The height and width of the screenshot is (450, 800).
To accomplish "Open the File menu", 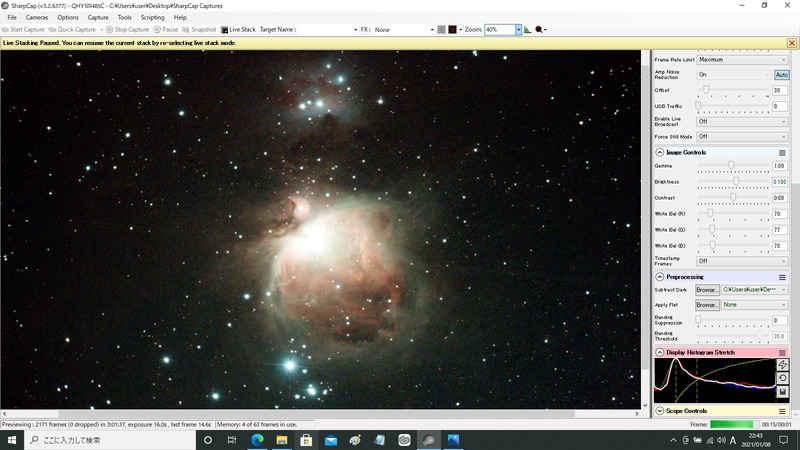I will tap(12, 17).
